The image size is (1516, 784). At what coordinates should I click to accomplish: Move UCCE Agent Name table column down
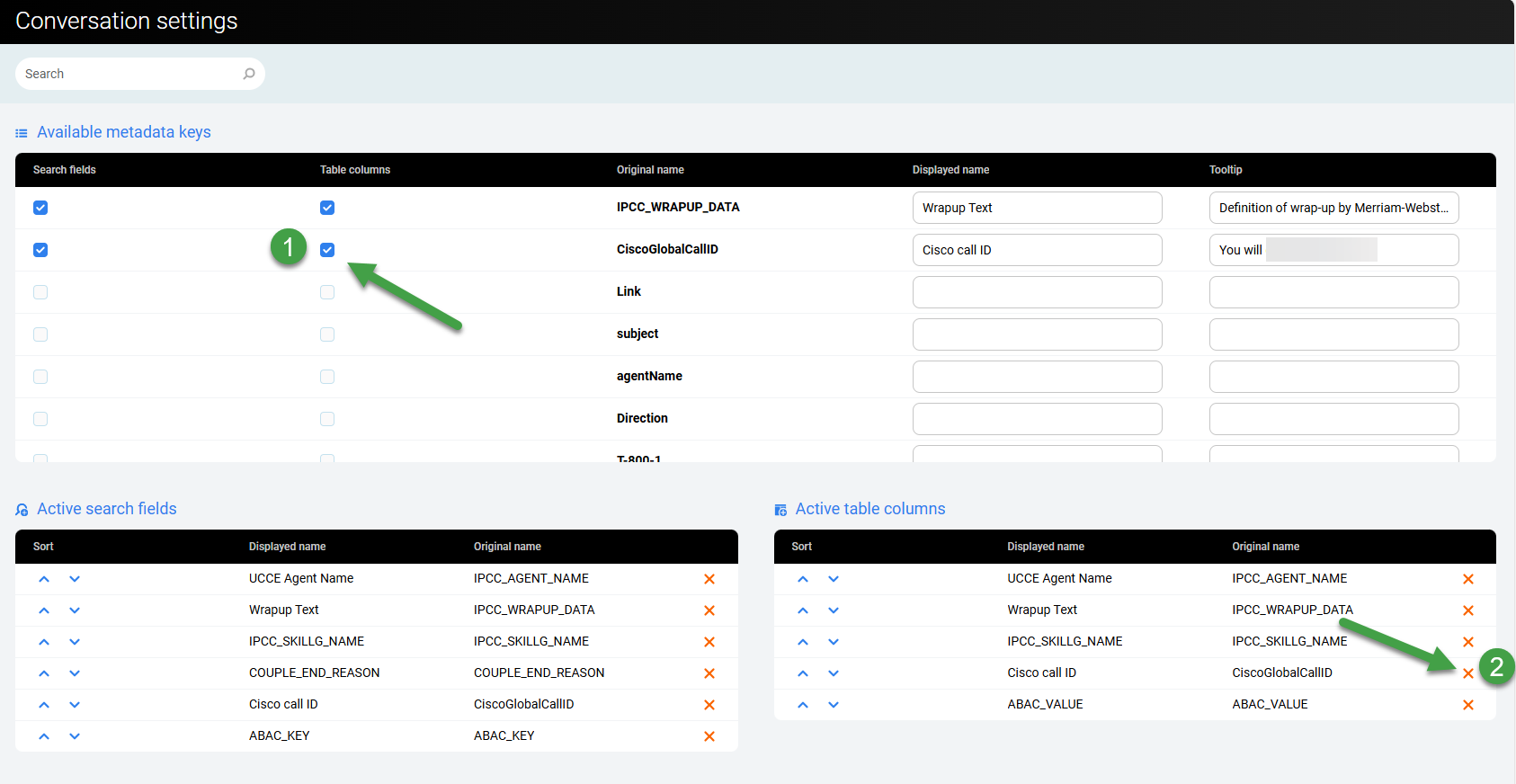[x=834, y=579]
